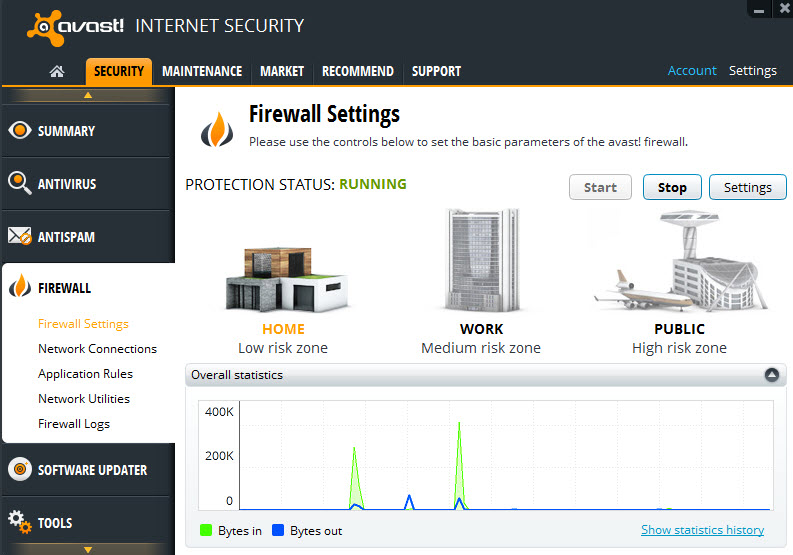Collapse the Overall statistics panel
Screen dimensions: 793x555
(x=771, y=375)
